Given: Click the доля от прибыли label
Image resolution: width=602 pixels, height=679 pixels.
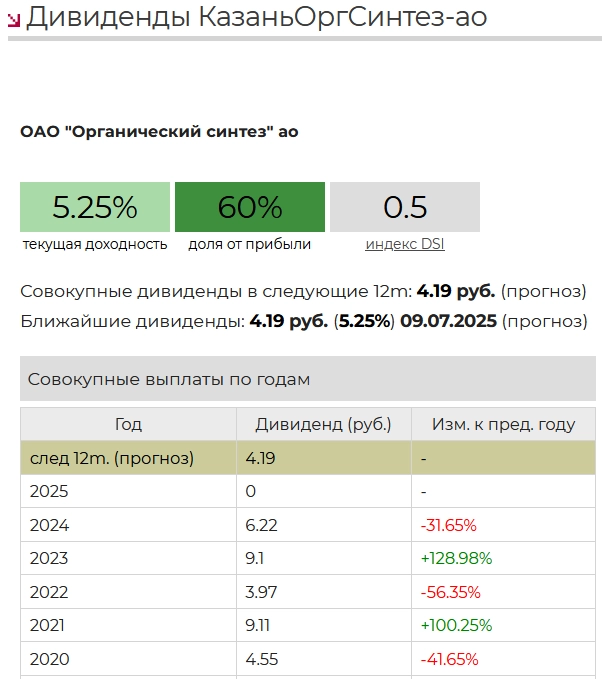Looking at the screenshot, I should coord(249,244).
